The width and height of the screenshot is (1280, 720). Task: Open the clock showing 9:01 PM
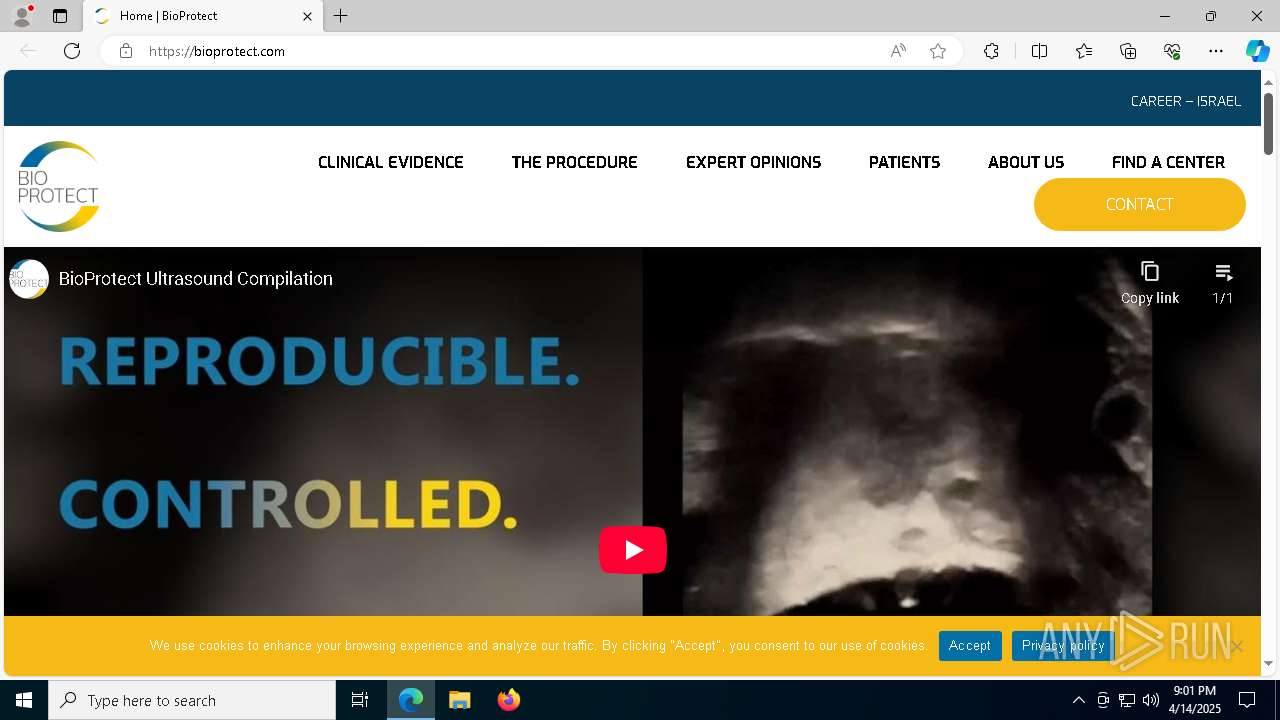coord(1195,700)
